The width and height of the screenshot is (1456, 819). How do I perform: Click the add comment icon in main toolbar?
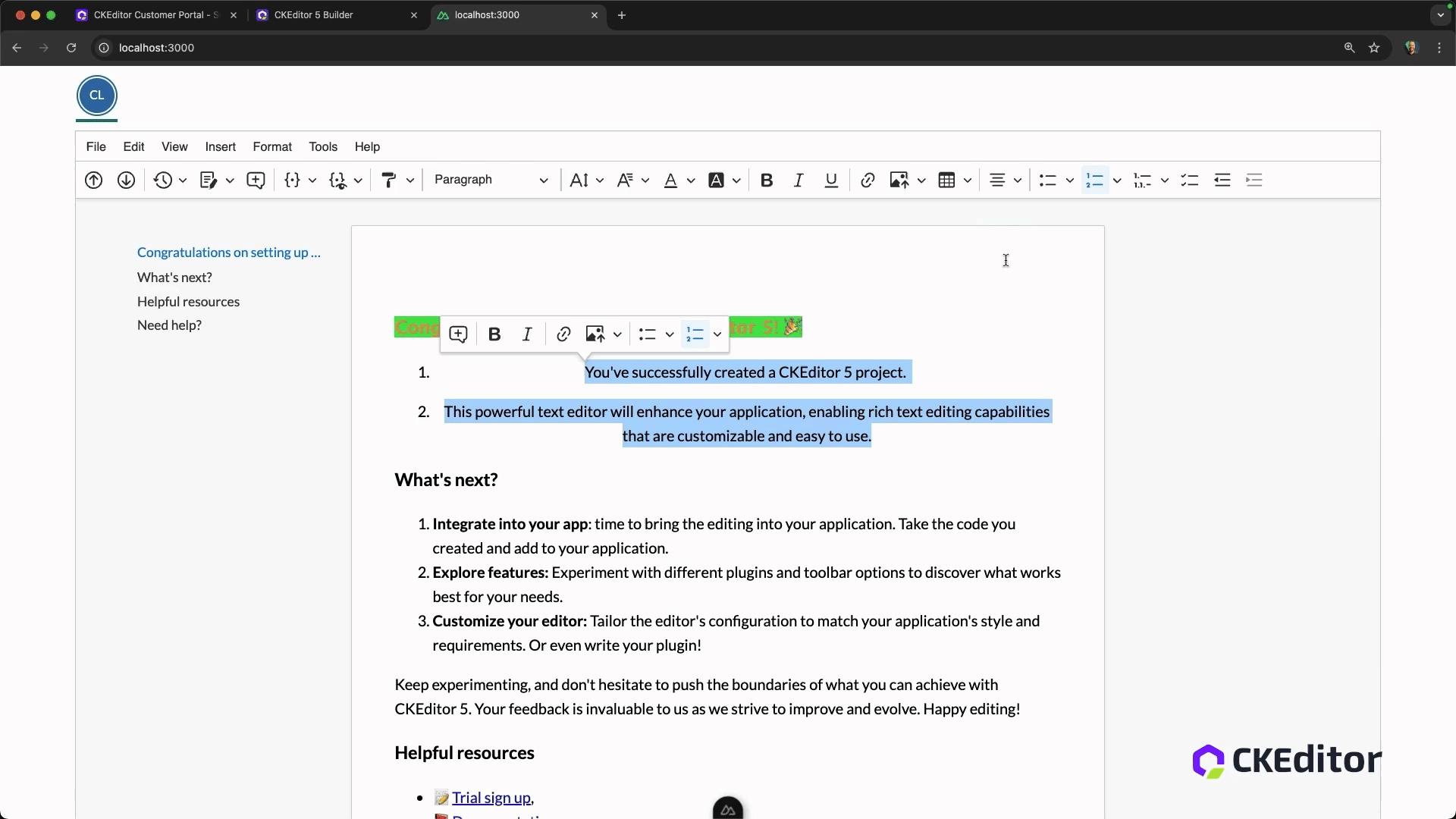(x=256, y=180)
